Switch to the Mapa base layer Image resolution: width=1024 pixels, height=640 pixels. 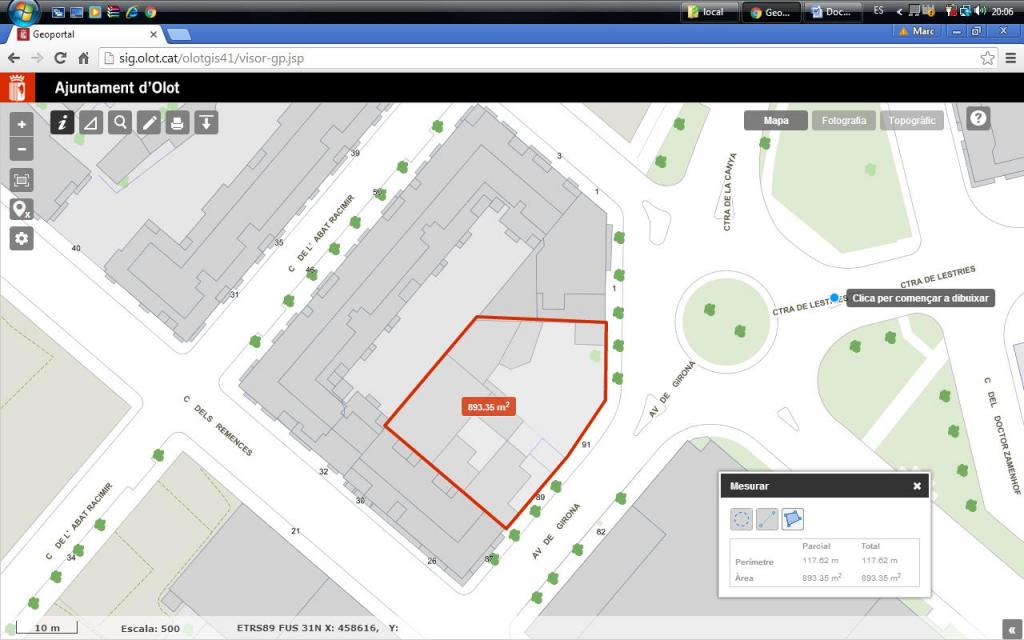pos(776,121)
